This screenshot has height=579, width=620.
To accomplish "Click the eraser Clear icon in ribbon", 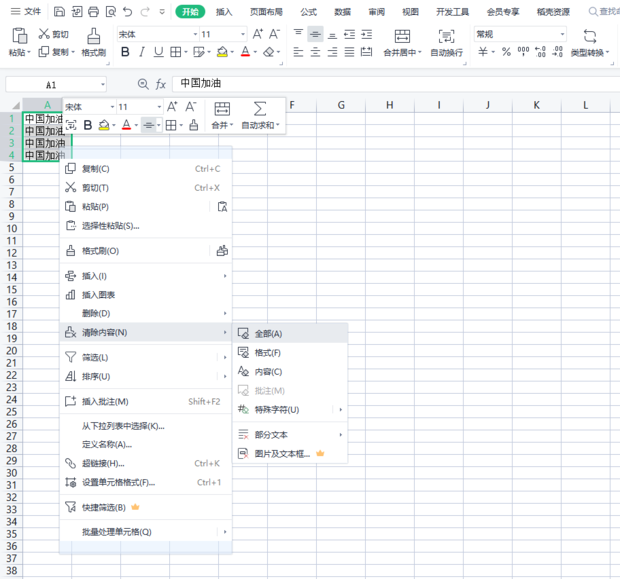I will (269, 52).
